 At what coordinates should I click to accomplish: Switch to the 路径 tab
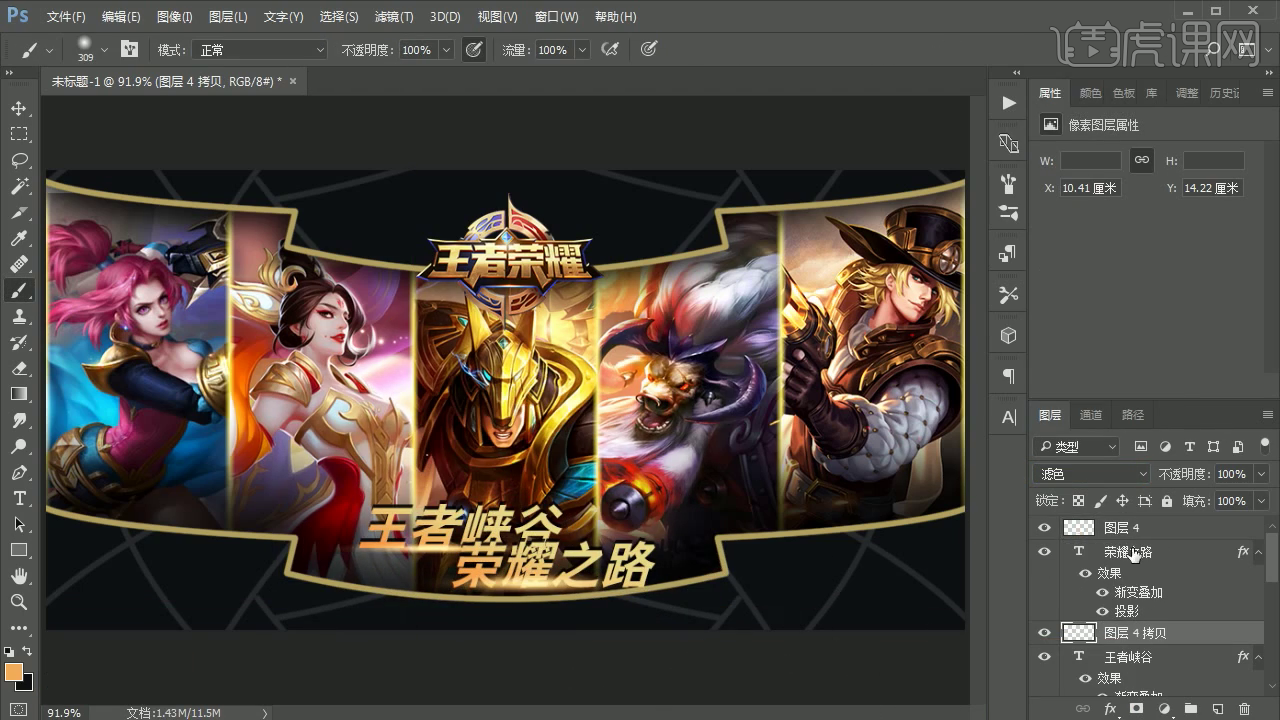click(x=1133, y=415)
